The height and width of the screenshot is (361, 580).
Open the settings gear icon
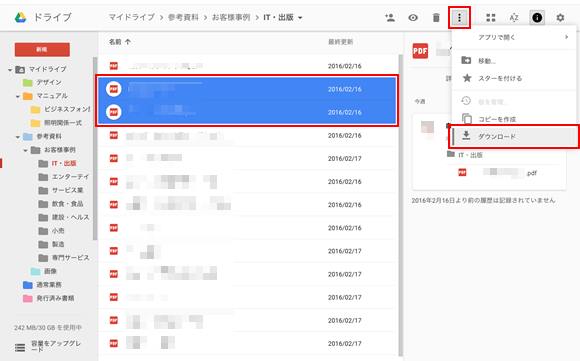(x=560, y=17)
